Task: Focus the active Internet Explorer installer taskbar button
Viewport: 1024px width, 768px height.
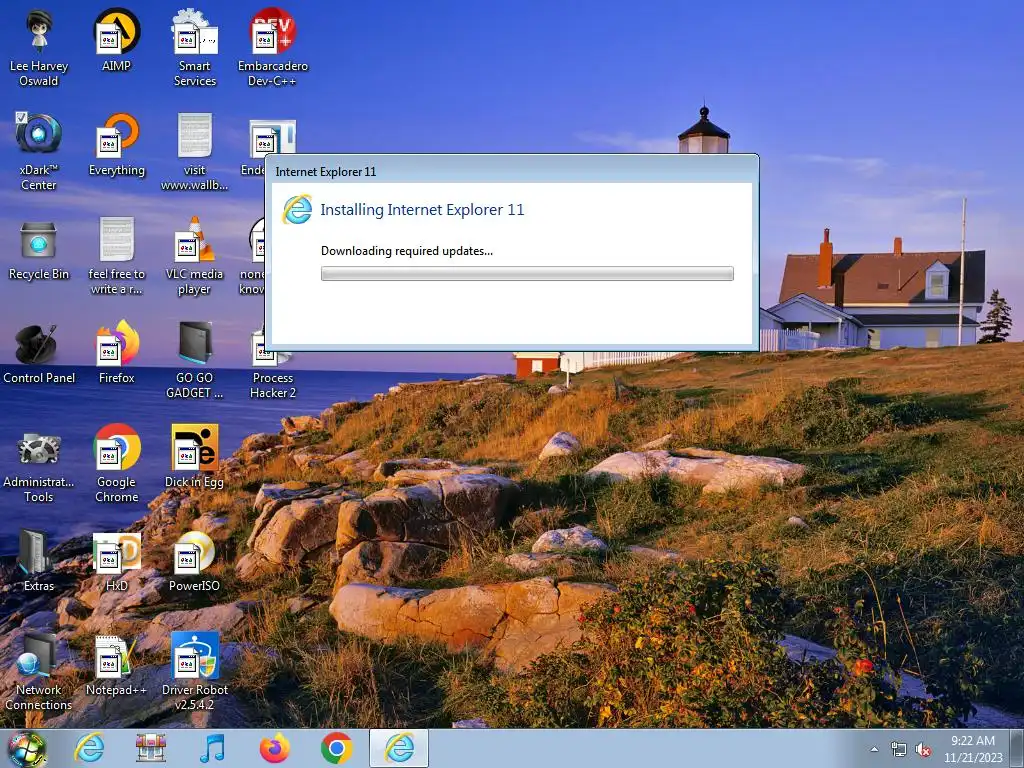Action: tap(399, 748)
